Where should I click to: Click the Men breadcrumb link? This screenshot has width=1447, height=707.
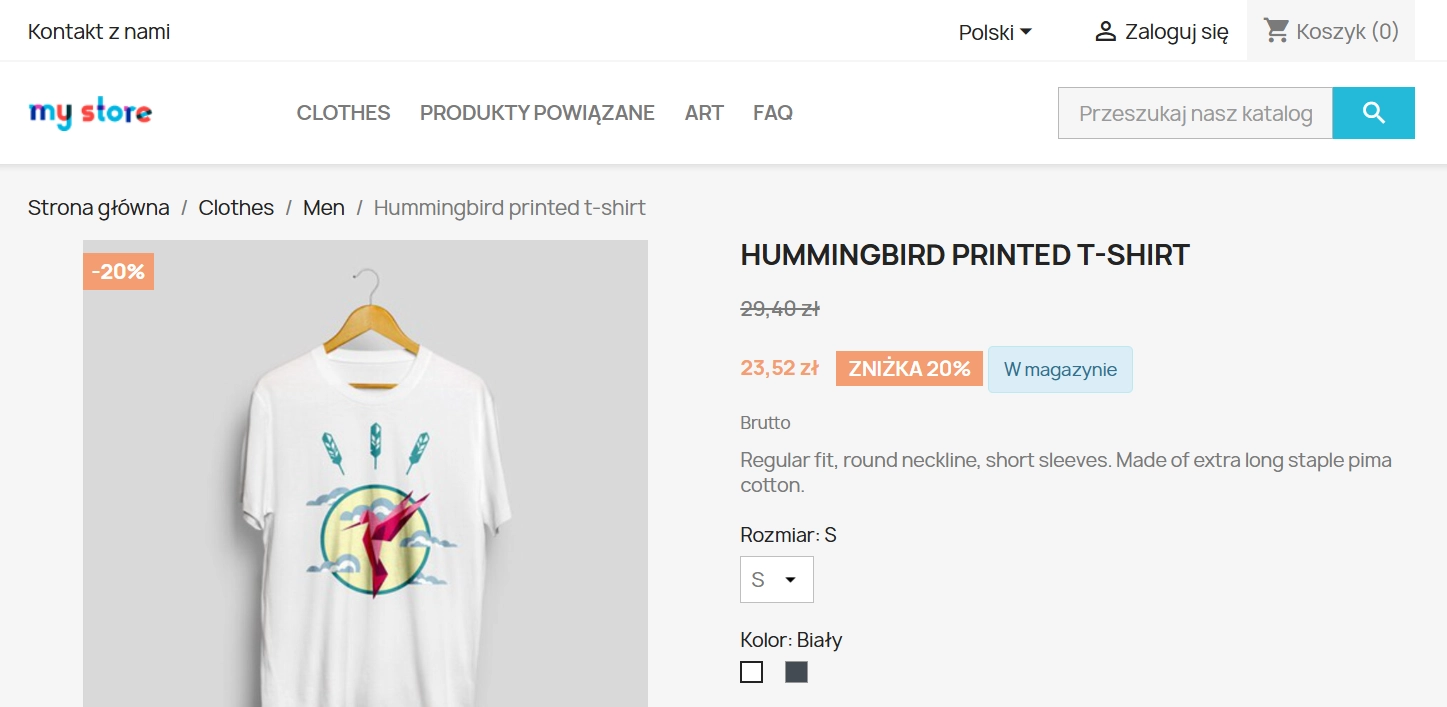[323, 207]
